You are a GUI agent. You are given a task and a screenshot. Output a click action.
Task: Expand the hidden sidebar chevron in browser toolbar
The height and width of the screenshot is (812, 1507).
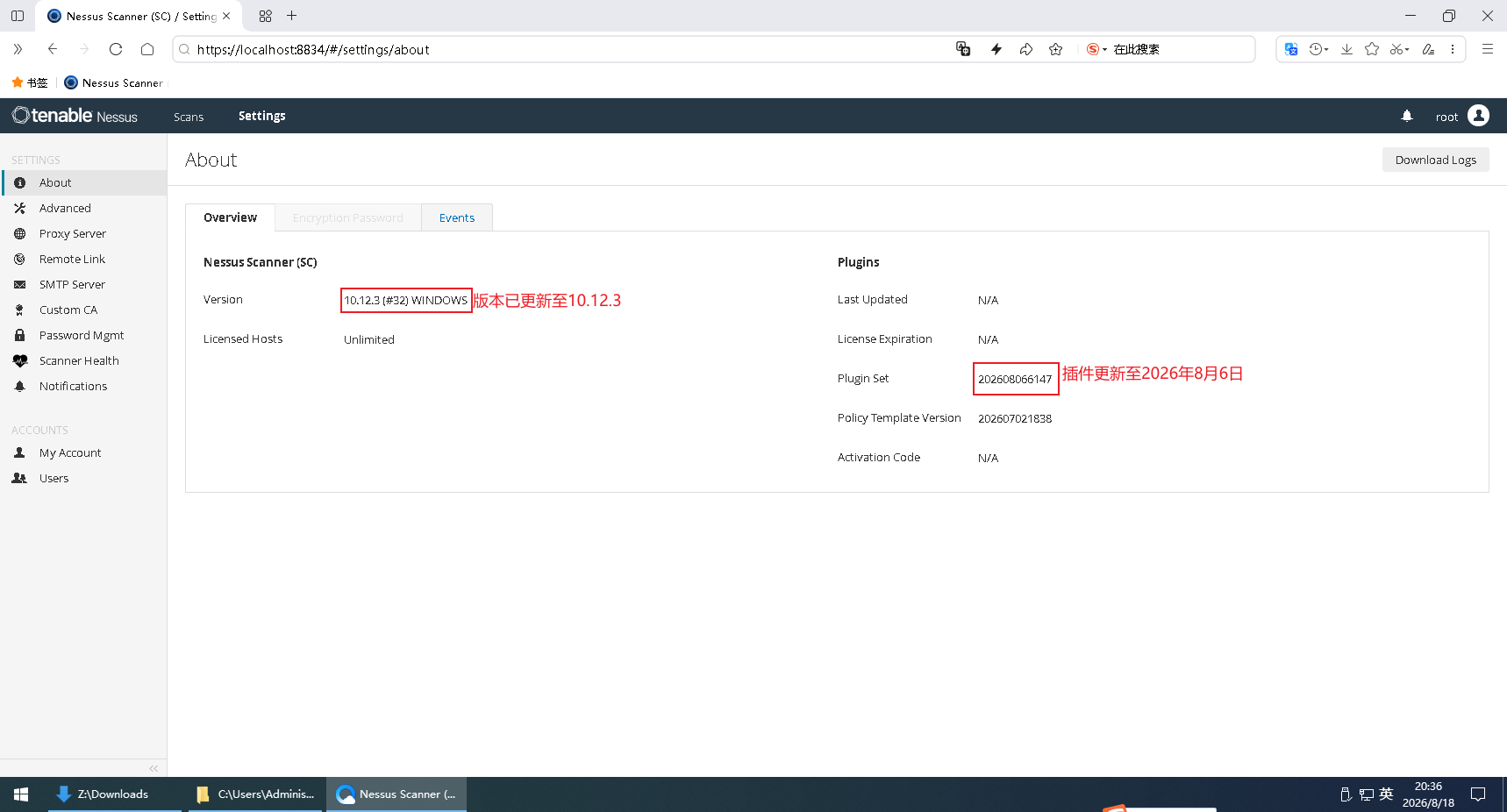(x=18, y=49)
